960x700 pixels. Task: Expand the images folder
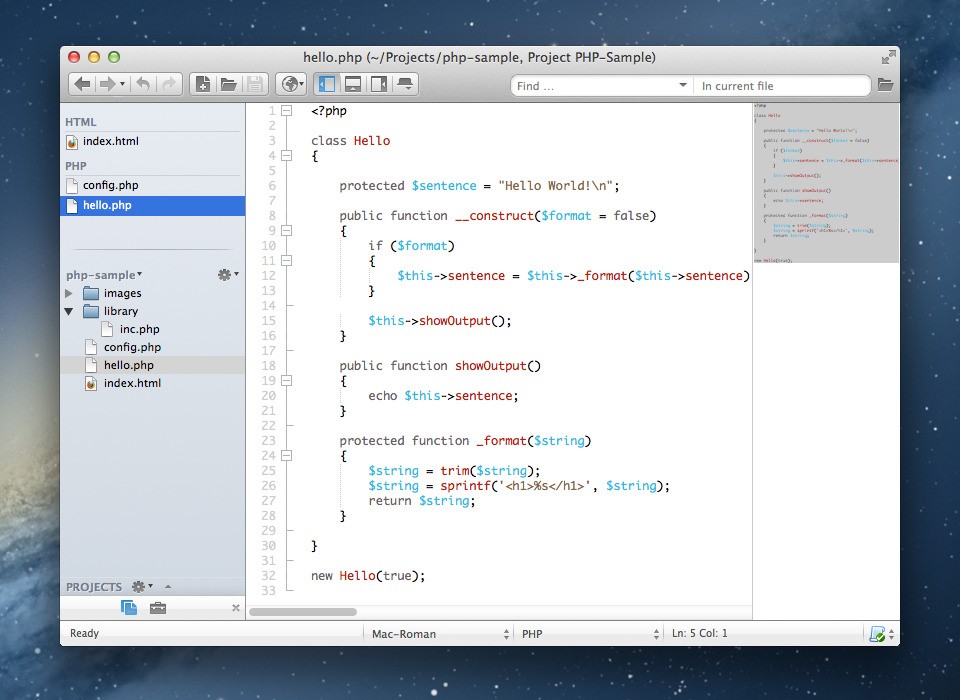69,294
